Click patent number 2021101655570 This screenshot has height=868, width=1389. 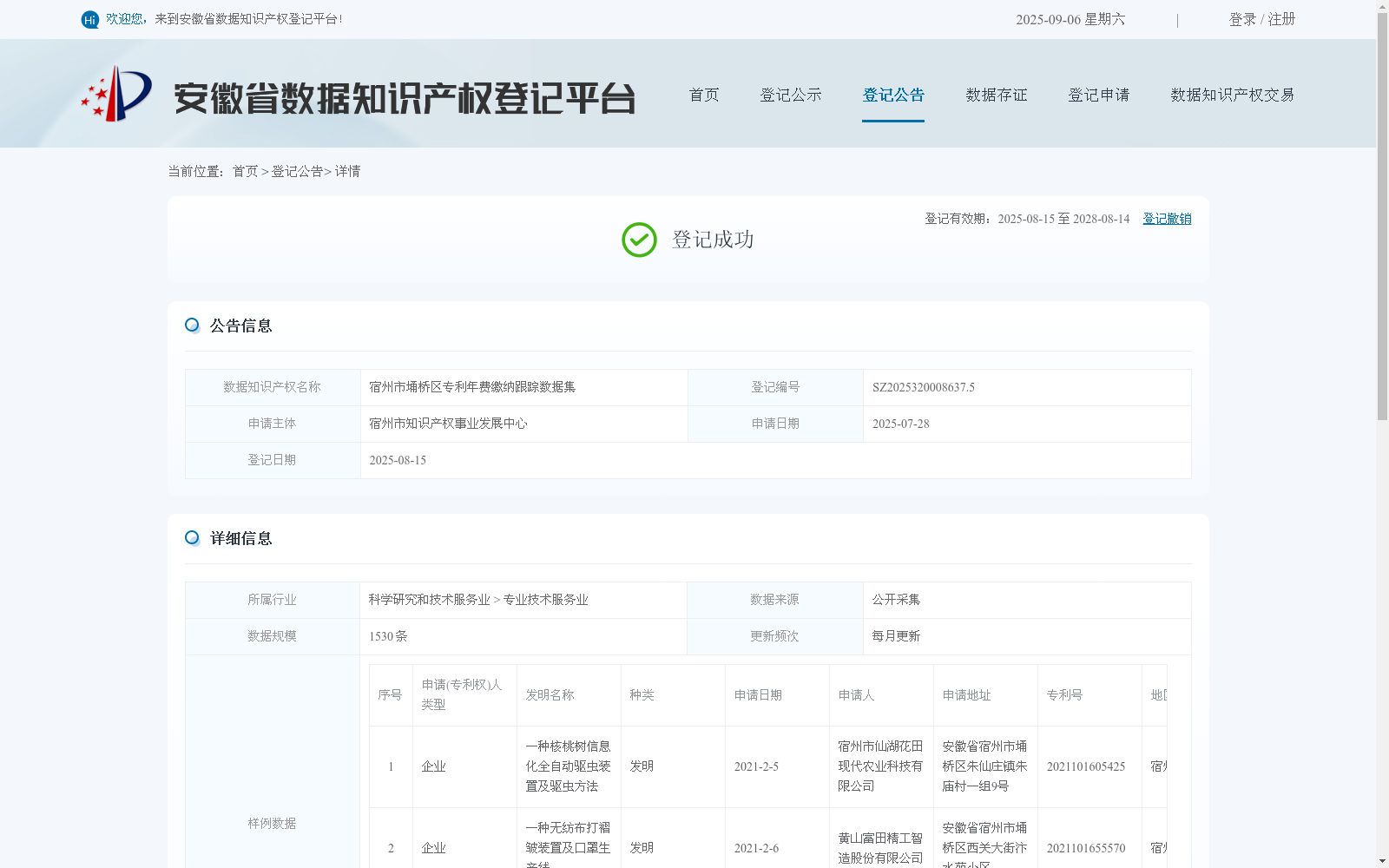coord(1086,848)
